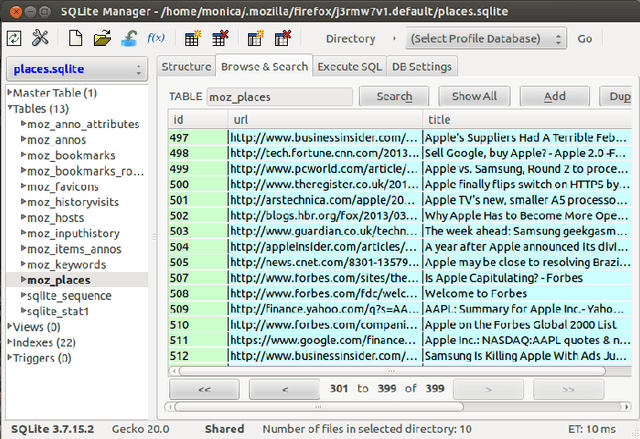The height and width of the screenshot is (439, 640).
Task: Sort by the id column header
Action: (x=198, y=120)
